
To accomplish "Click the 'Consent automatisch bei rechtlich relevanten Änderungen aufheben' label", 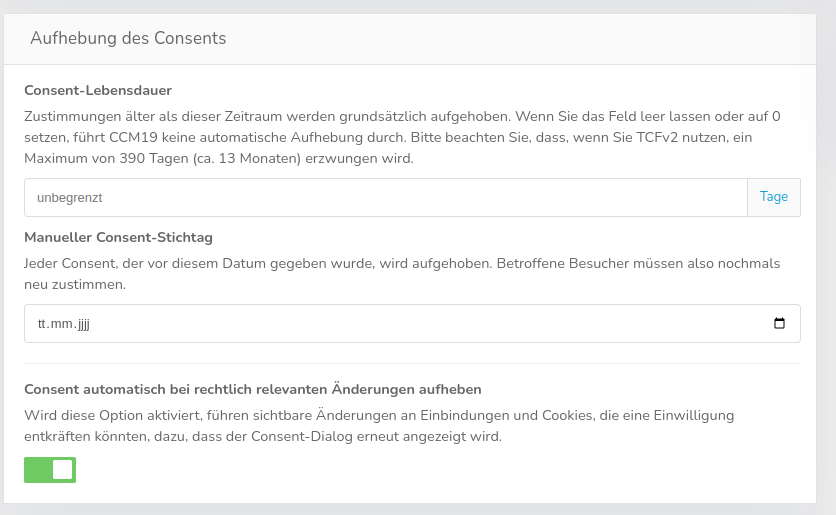I will (x=253, y=389).
